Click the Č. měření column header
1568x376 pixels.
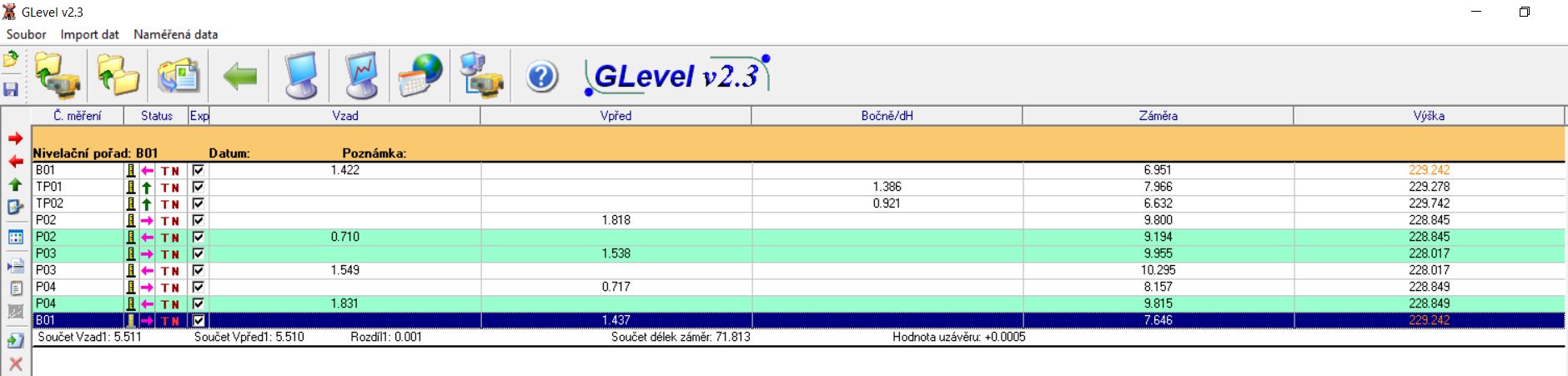[x=78, y=116]
